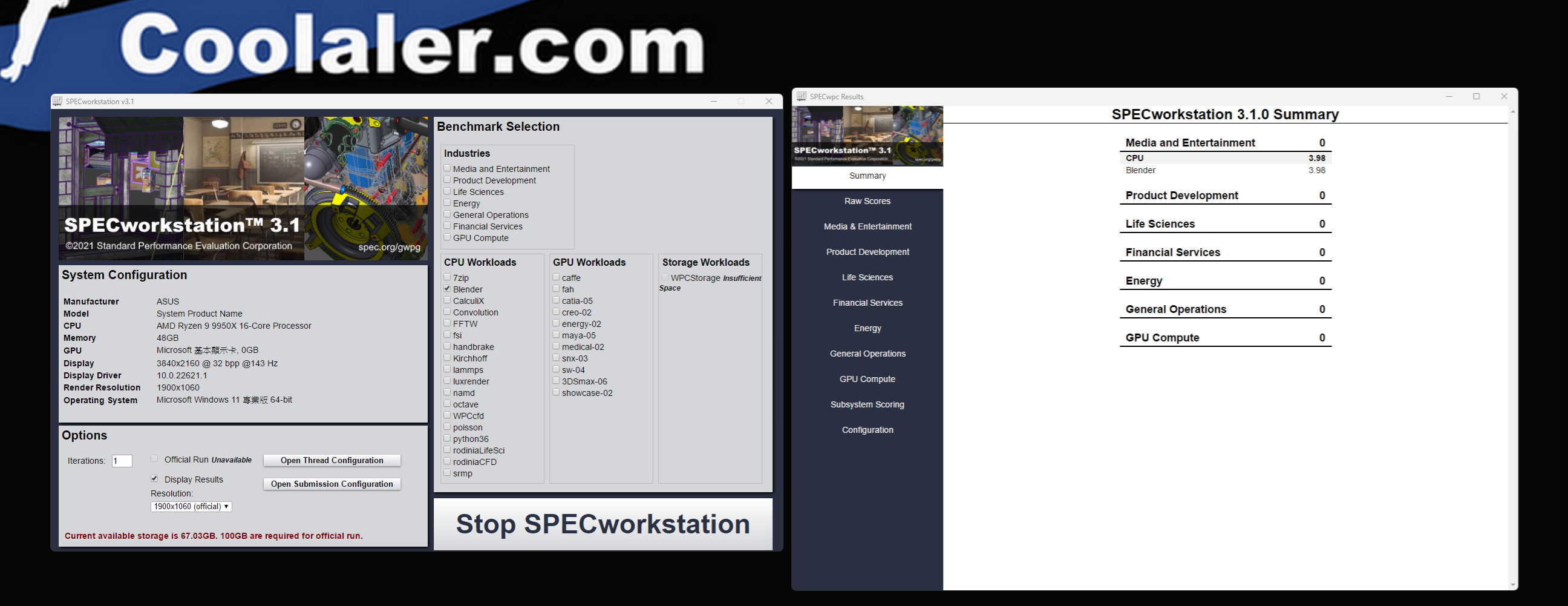Open GPU Compute sidebar page
This screenshot has height=606, width=1568.
coord(867,379)
